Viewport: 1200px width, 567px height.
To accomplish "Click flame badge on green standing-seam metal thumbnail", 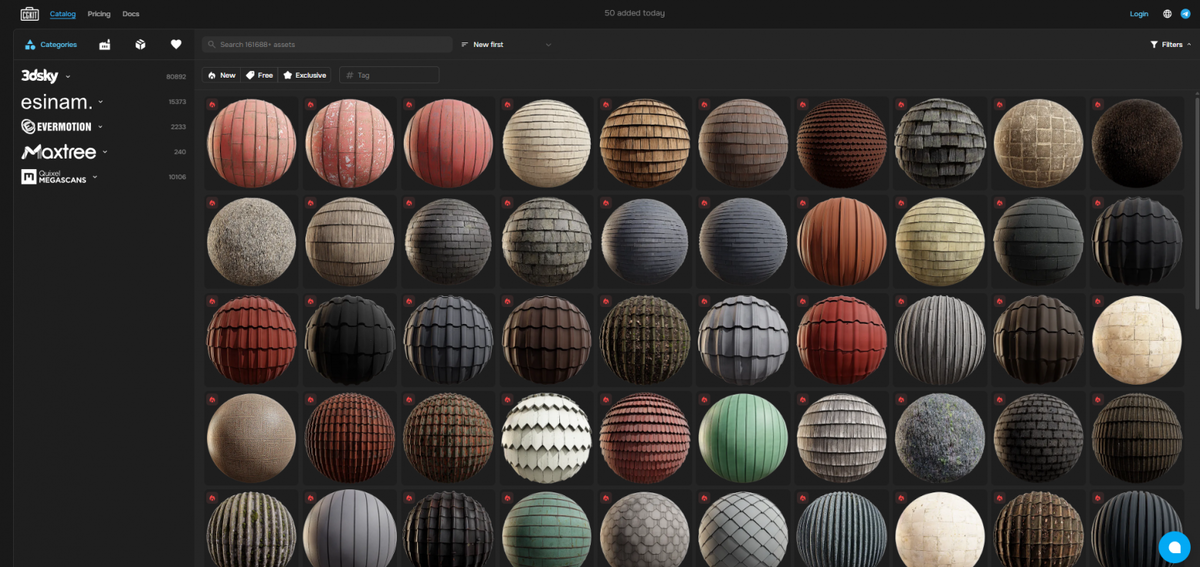I will (703, 400).
